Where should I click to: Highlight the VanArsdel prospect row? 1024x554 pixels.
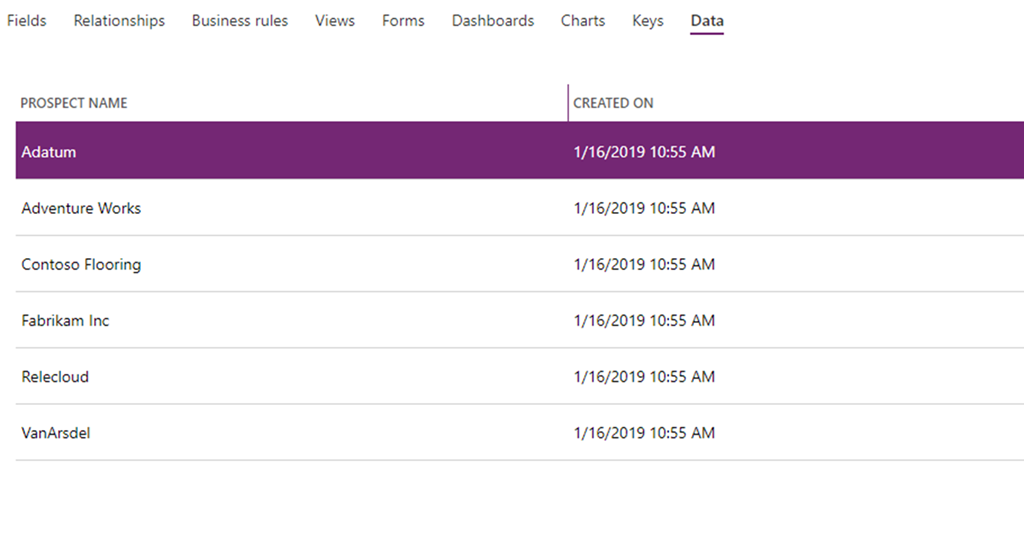click(56, 433)
